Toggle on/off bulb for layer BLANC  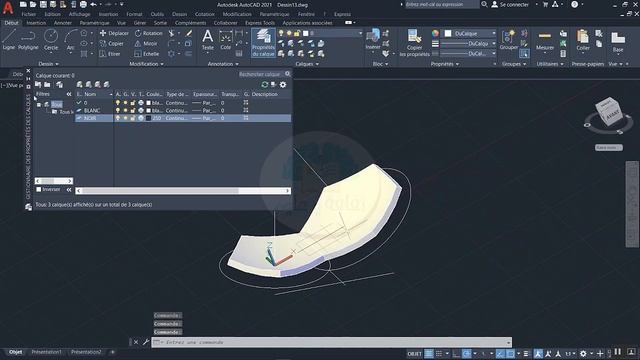click(118, 110)
